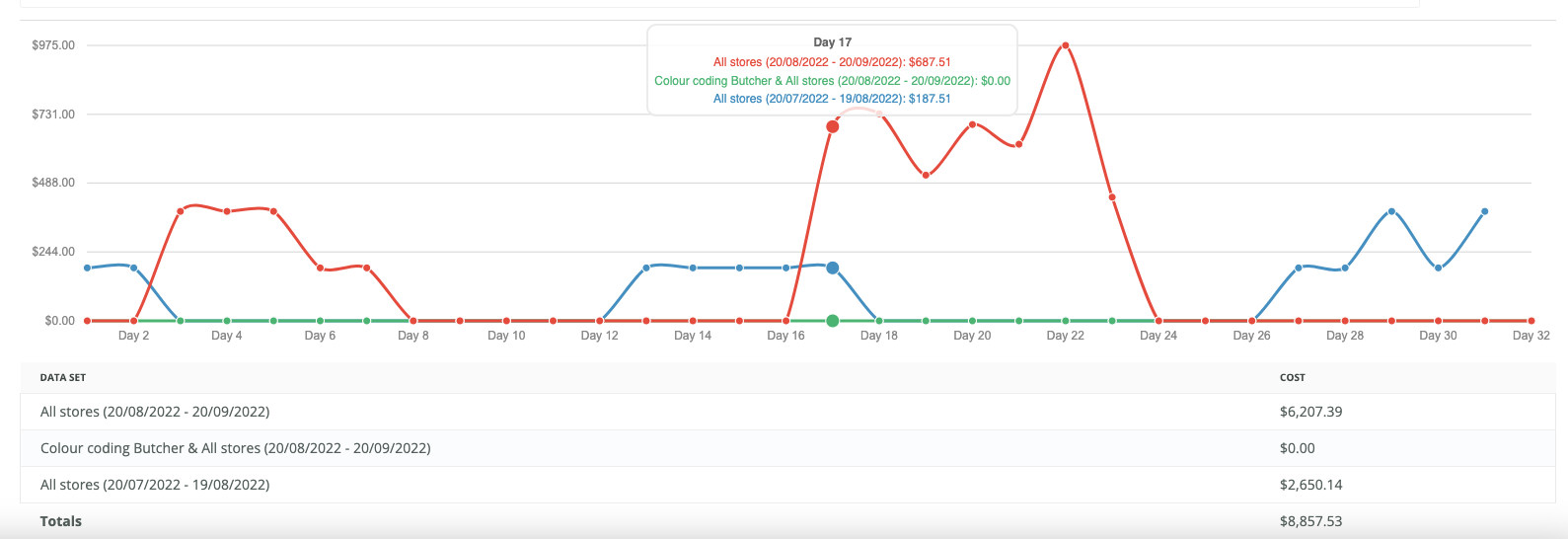Select the red peak data point above Day 22
1568x539 pixels.
(1066, 45)
